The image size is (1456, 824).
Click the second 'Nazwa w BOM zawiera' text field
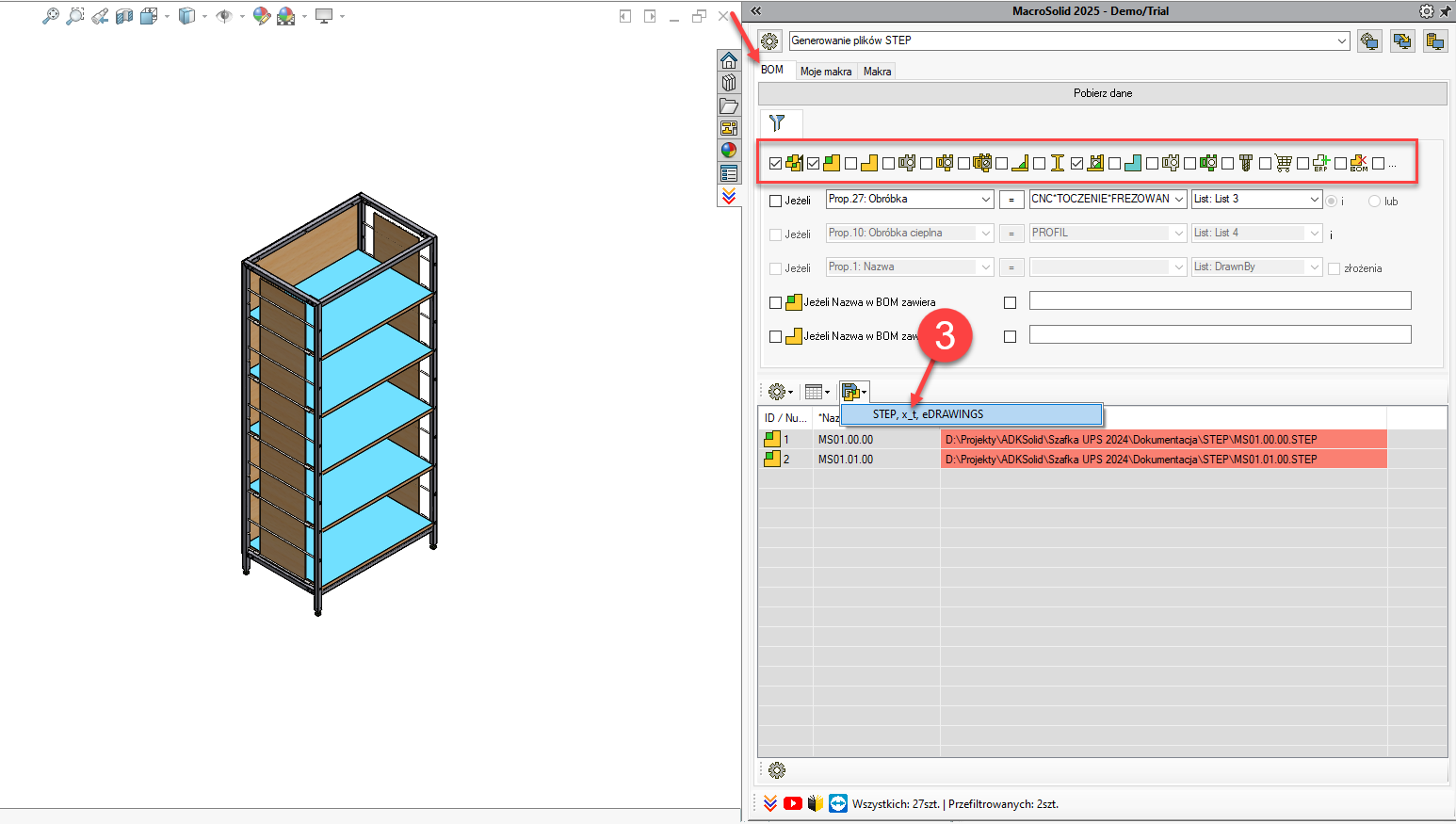[1221, 334]
